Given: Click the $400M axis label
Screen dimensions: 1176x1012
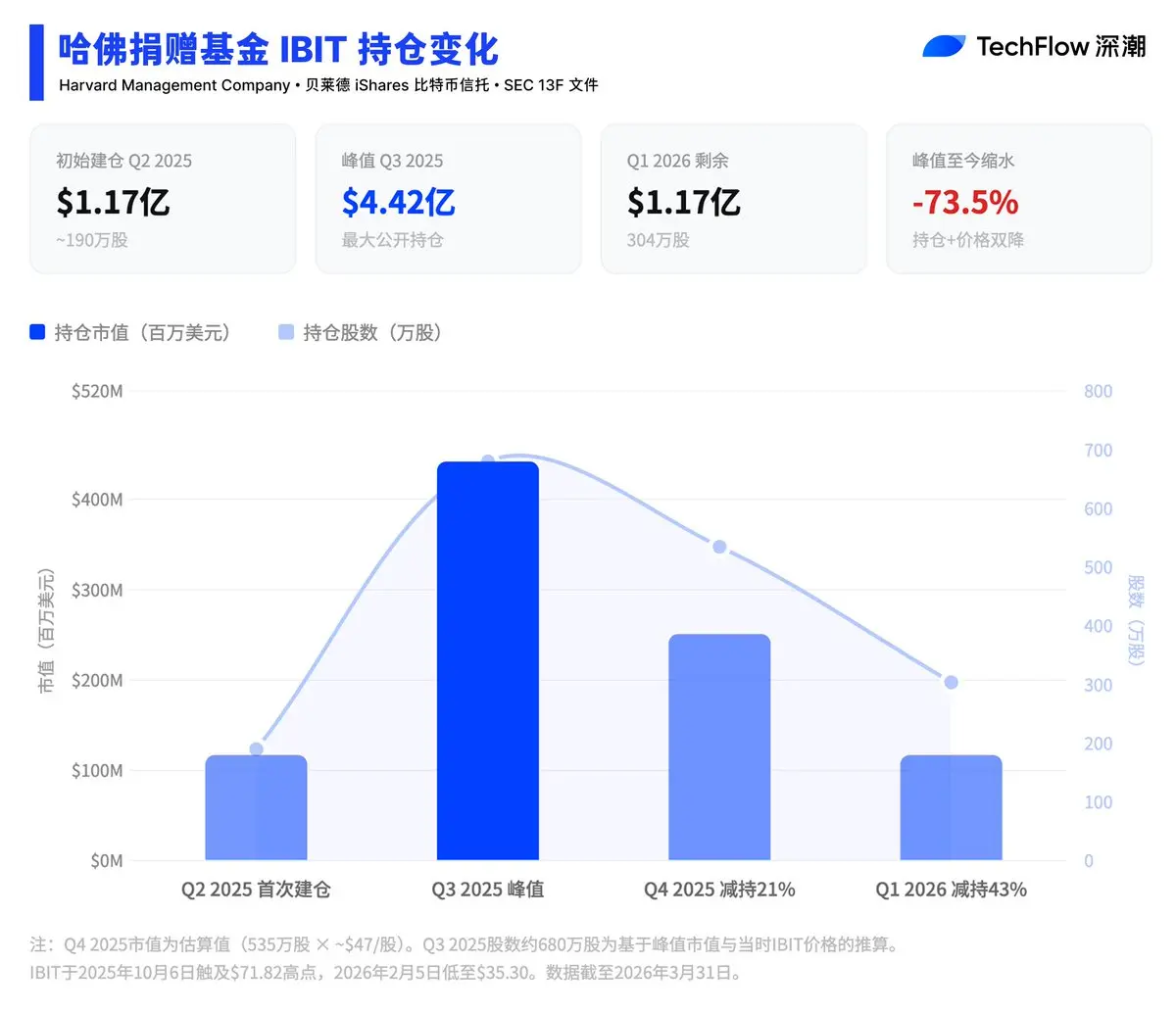Looking at the screenshot, I should pyautogui.click(x=97, y=500).
